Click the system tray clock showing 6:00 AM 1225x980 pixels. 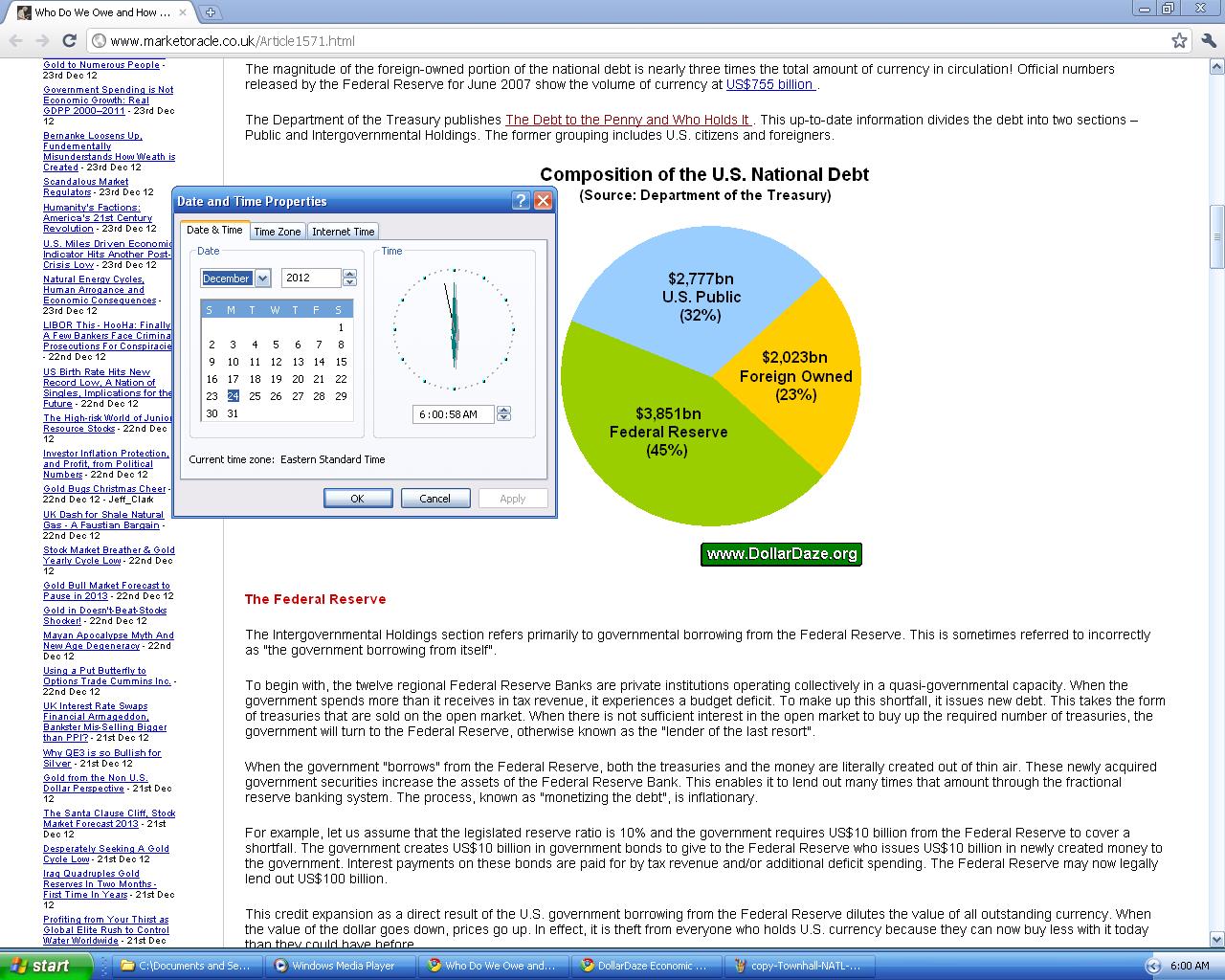(1190, 966)
